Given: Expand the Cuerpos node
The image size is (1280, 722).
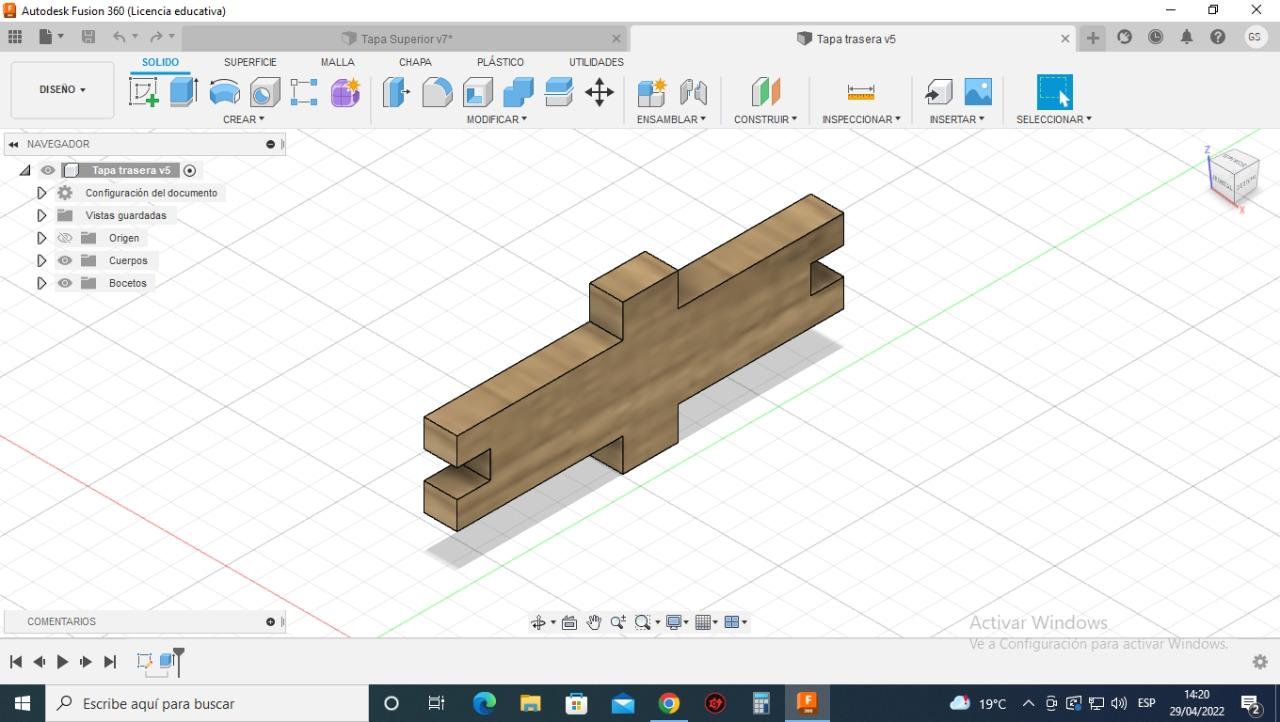Looking at the screenshot, I should (x=41, y=260).
